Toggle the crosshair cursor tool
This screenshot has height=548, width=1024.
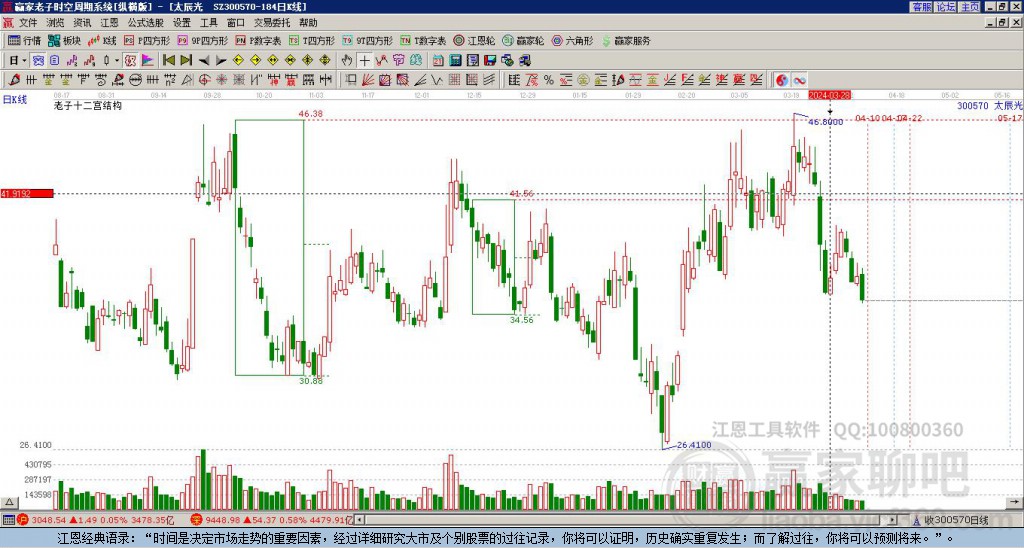pyautogui.click(x=364, y=61)
